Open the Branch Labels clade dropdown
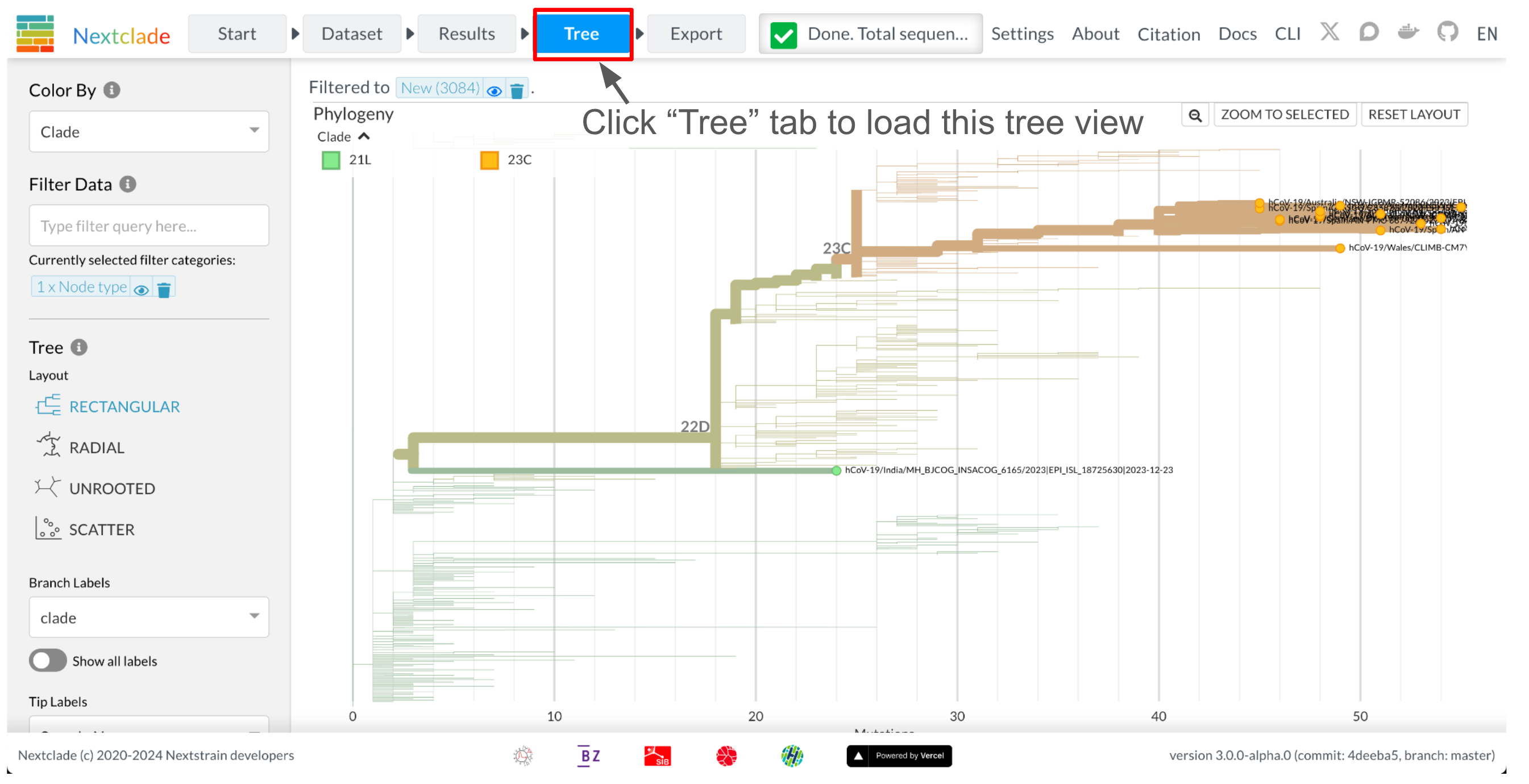This screenshot has width=1529, height=784. point(149,618)
